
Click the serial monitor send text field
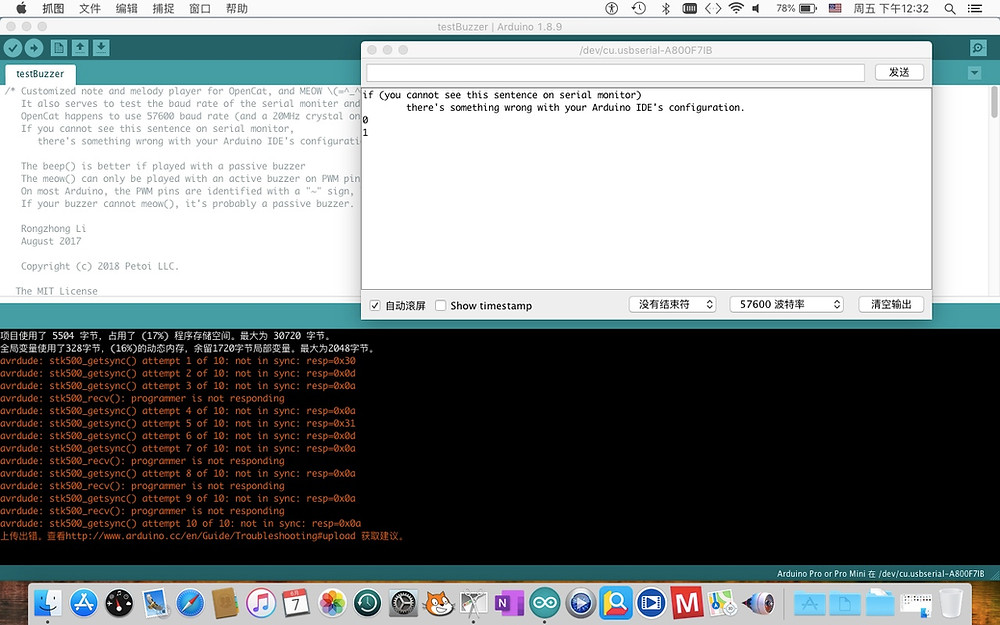click(615, 72)
